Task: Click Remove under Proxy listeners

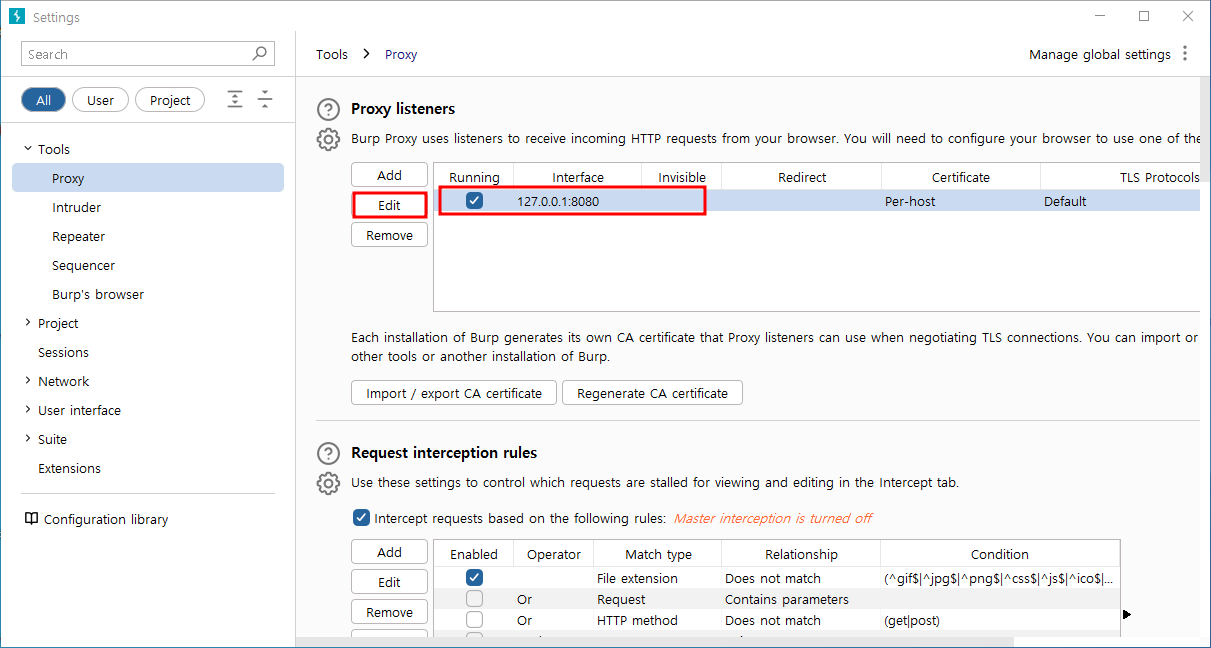Action: point(389,235)
